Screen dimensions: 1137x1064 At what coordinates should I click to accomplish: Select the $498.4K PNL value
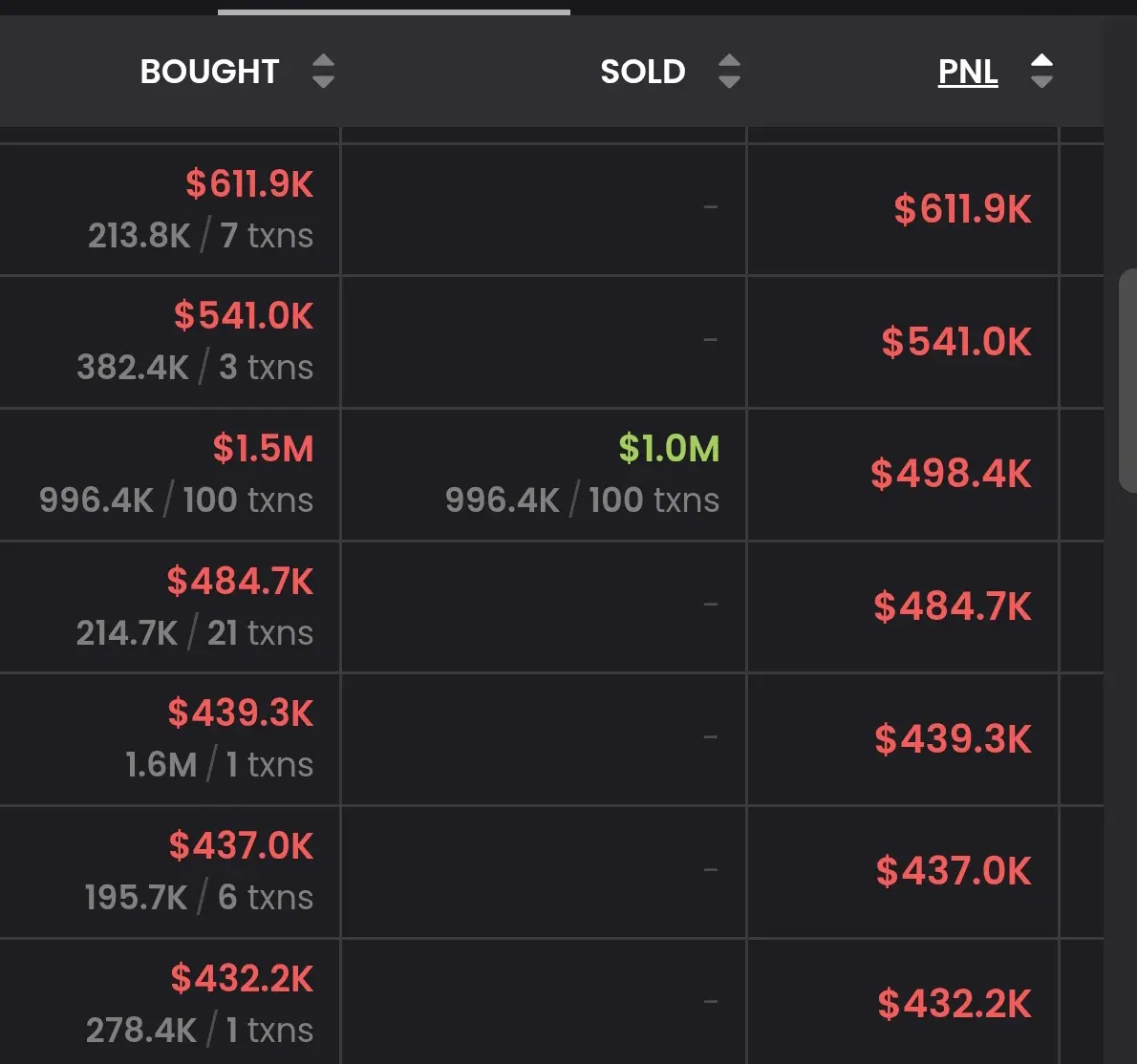951,474
